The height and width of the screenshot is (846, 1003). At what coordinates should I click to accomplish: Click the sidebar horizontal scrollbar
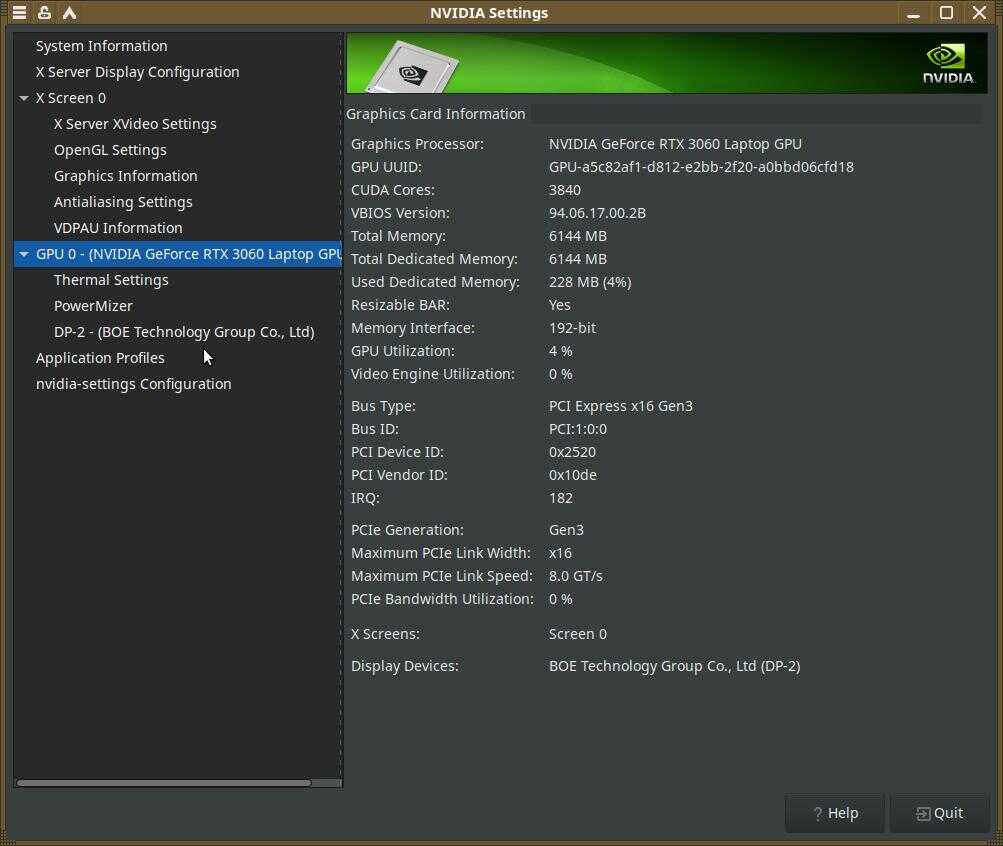coord(164,783)
